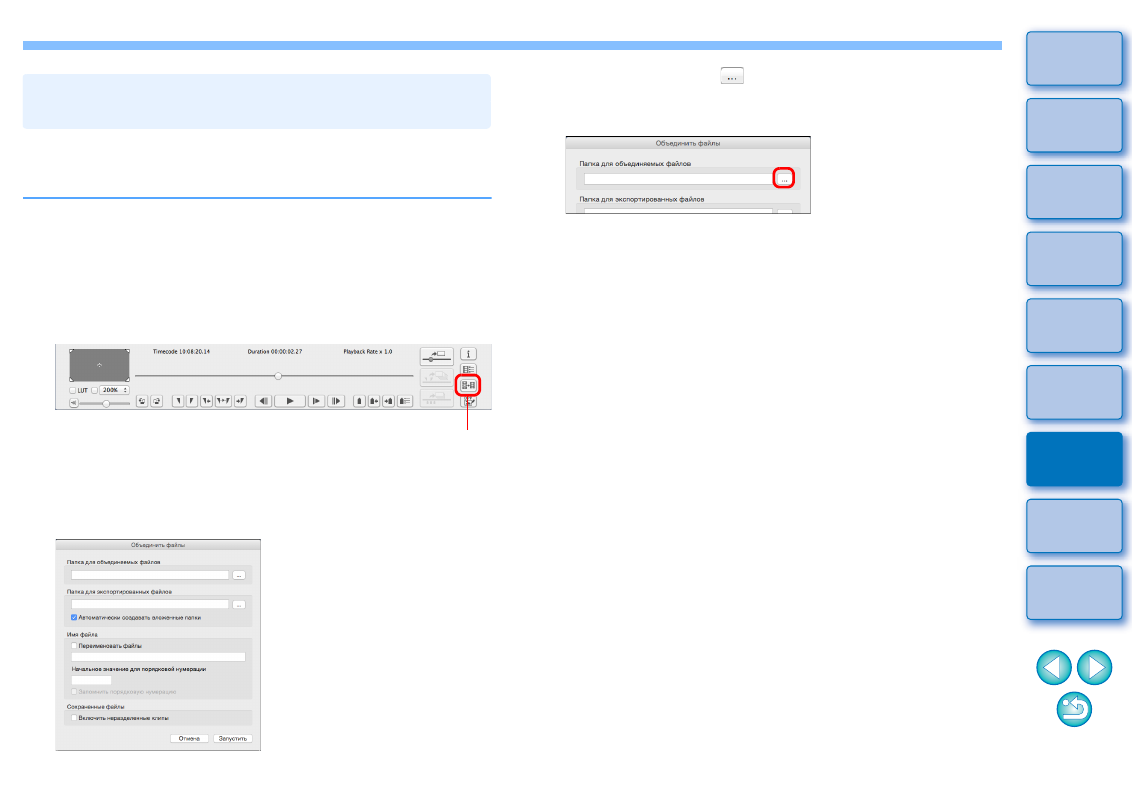Viewport: 1132px width, 800px height.
Task: Click the standalone '...' button at top
Action: click(732, 76)
